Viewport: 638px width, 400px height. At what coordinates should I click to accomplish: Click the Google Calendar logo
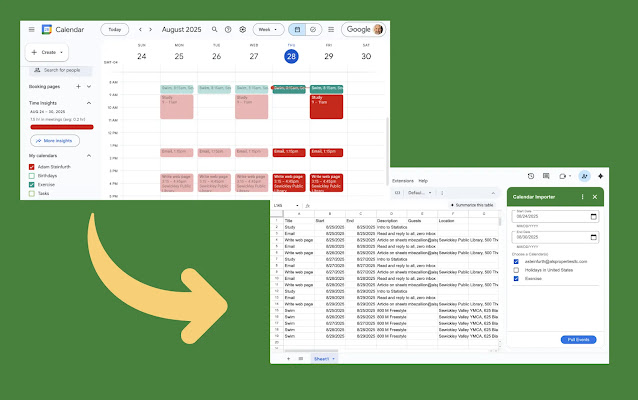(47, 29)
